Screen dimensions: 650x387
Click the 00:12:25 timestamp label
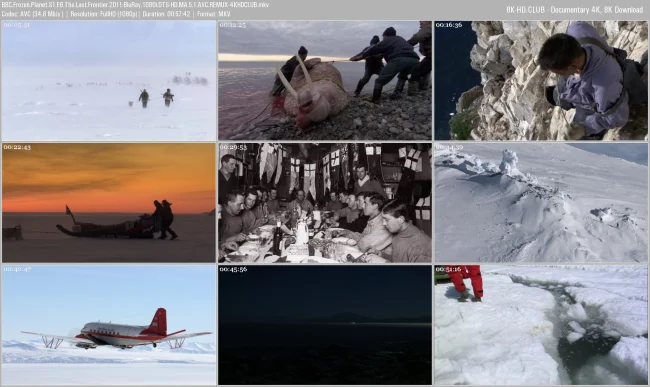coord(233,25)
